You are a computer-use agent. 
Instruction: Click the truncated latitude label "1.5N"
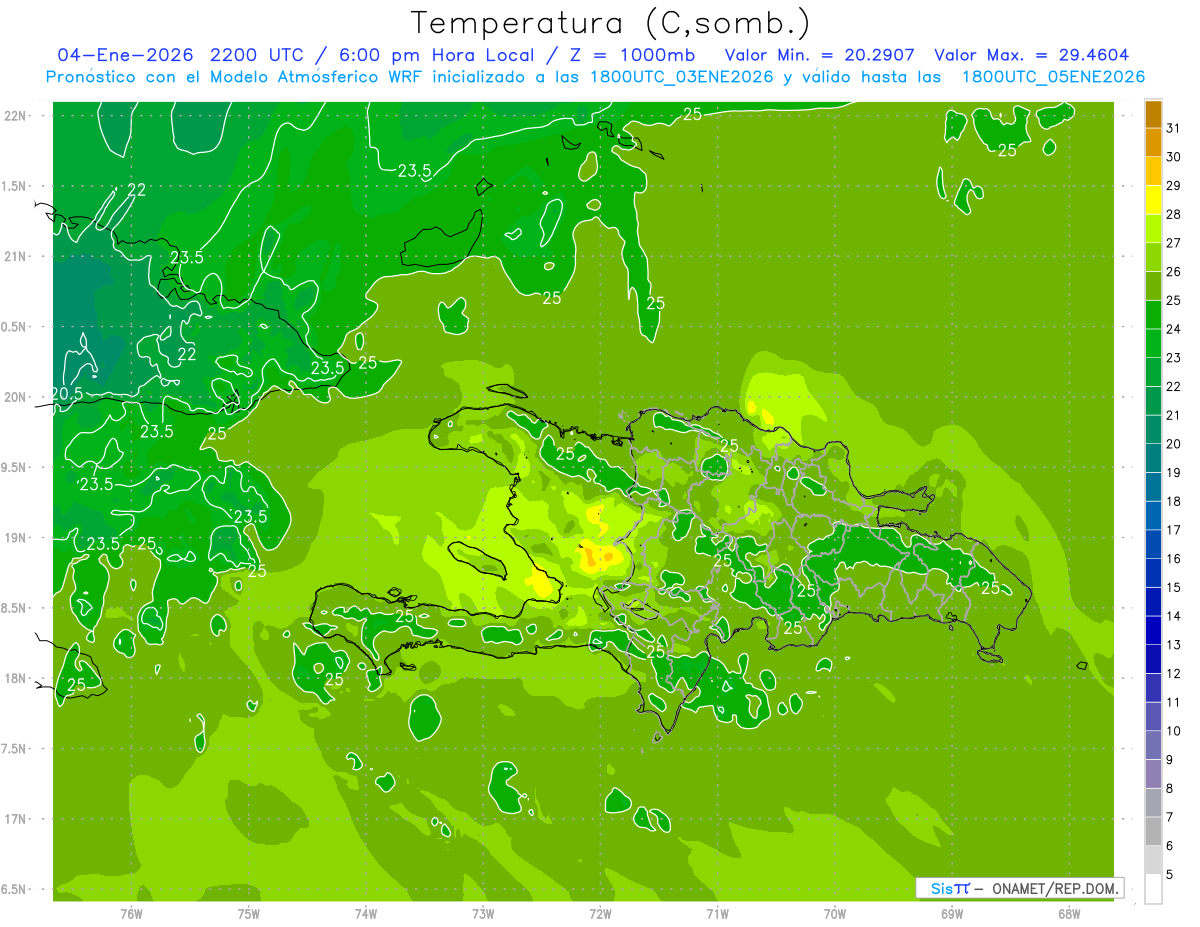pyautogui.click(x=15, y=187)
